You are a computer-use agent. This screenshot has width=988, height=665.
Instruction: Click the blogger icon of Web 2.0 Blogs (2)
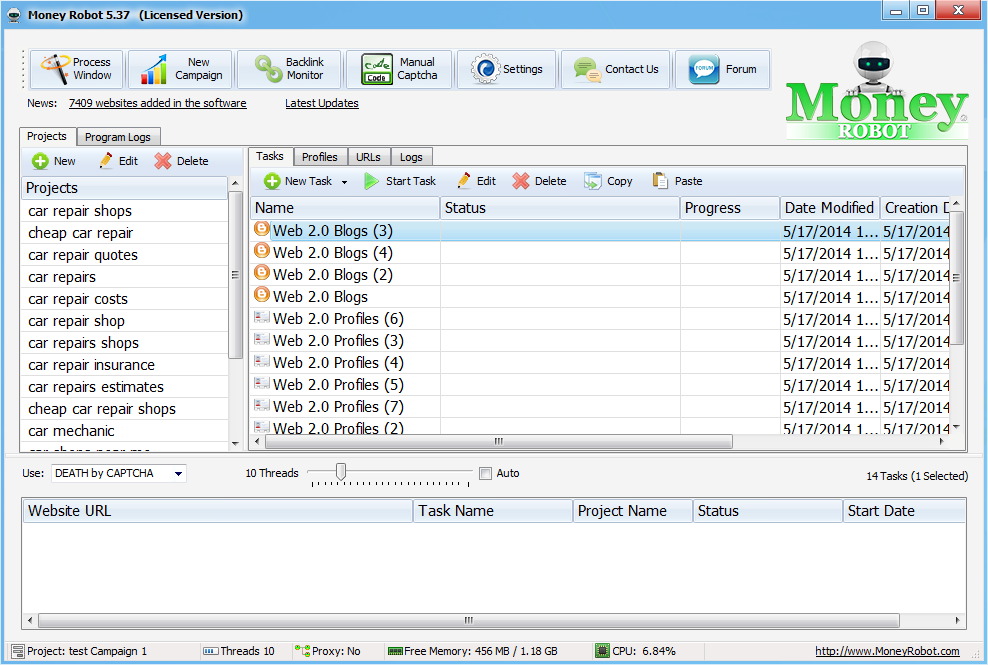pyautogui.click(x=261, y=274)
